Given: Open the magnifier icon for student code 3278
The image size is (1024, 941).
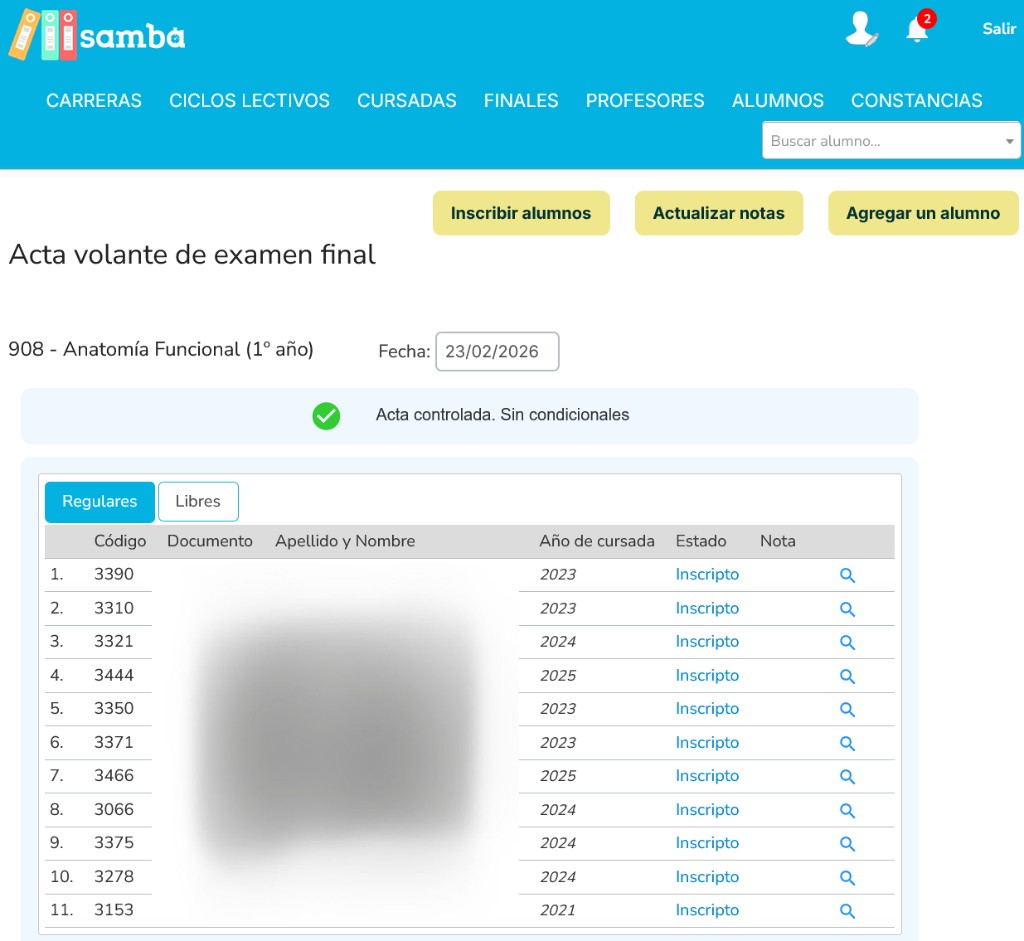Looking at the screenshot, I should [x=847, y=876].
